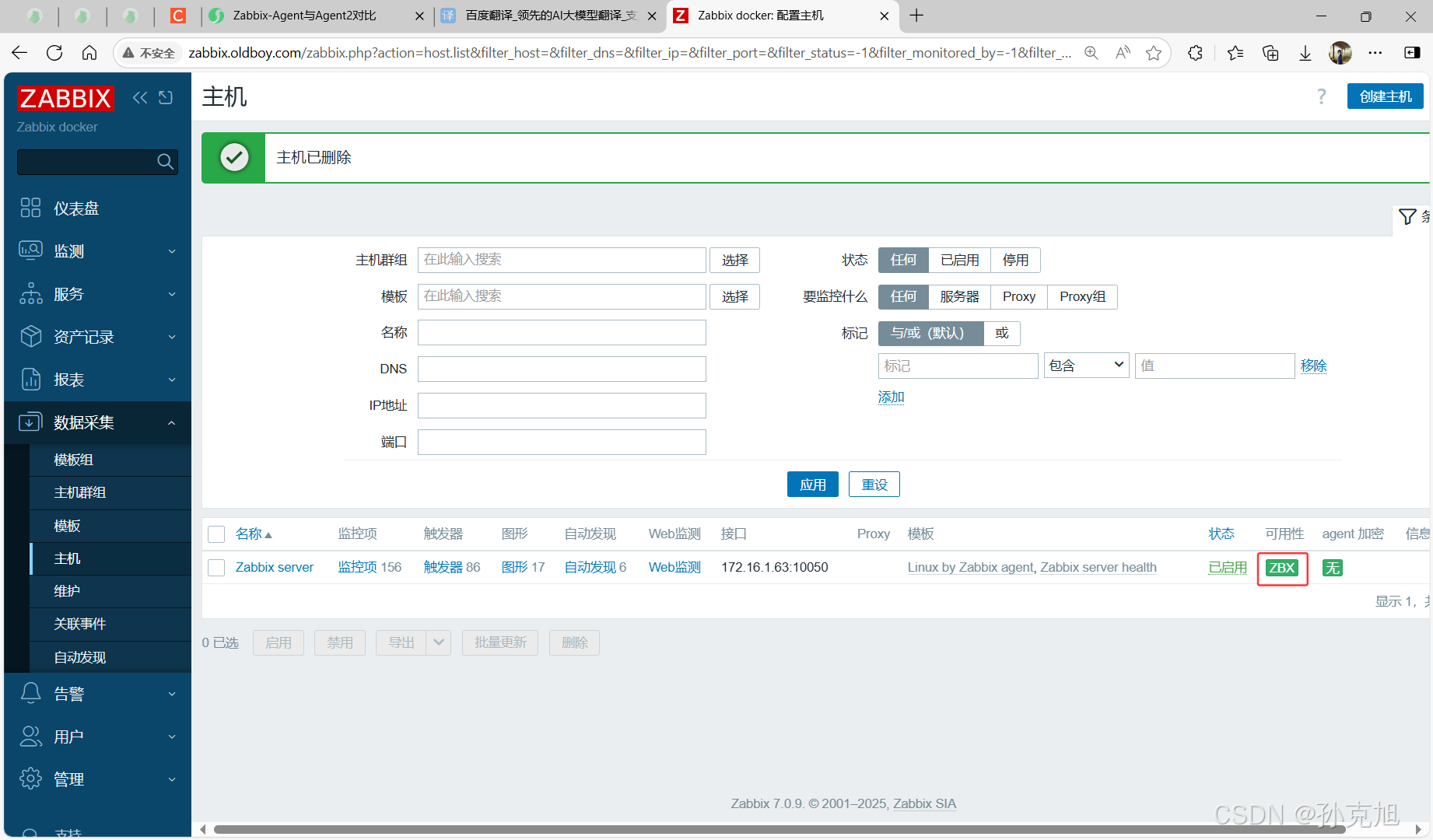Expand the 资产记录 sidebar menu

(97, 336)
